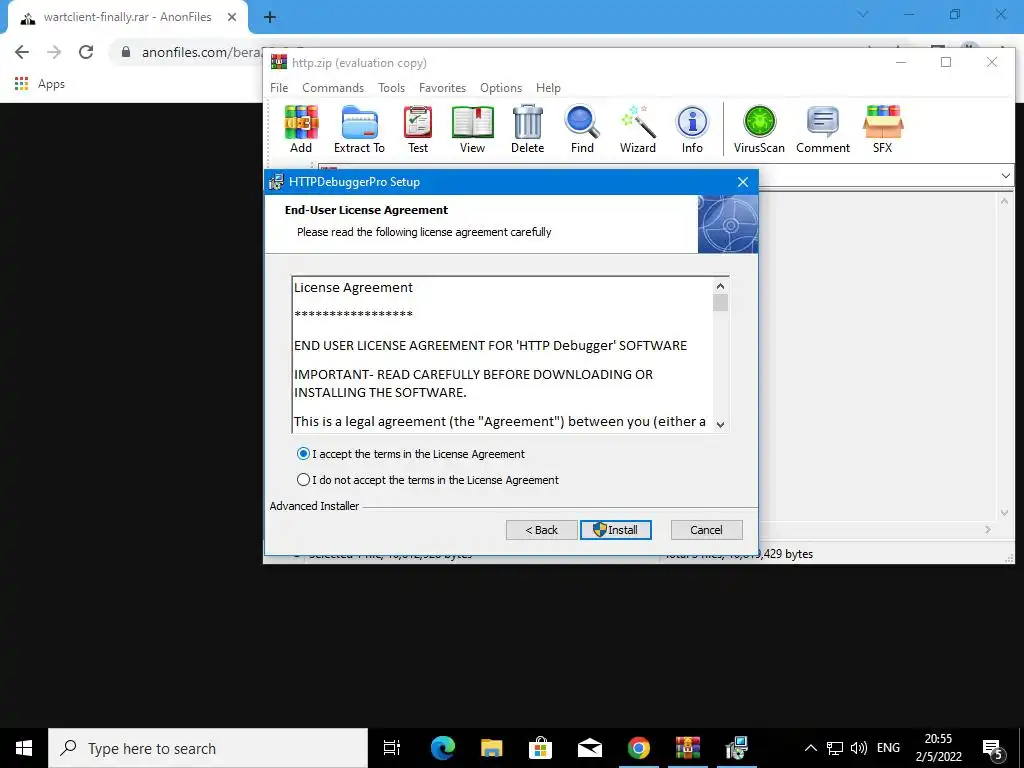The image size is (1024, 768).
Task: Cancel the HTTPDebuggerPro setup
Action: pos(707,530)
